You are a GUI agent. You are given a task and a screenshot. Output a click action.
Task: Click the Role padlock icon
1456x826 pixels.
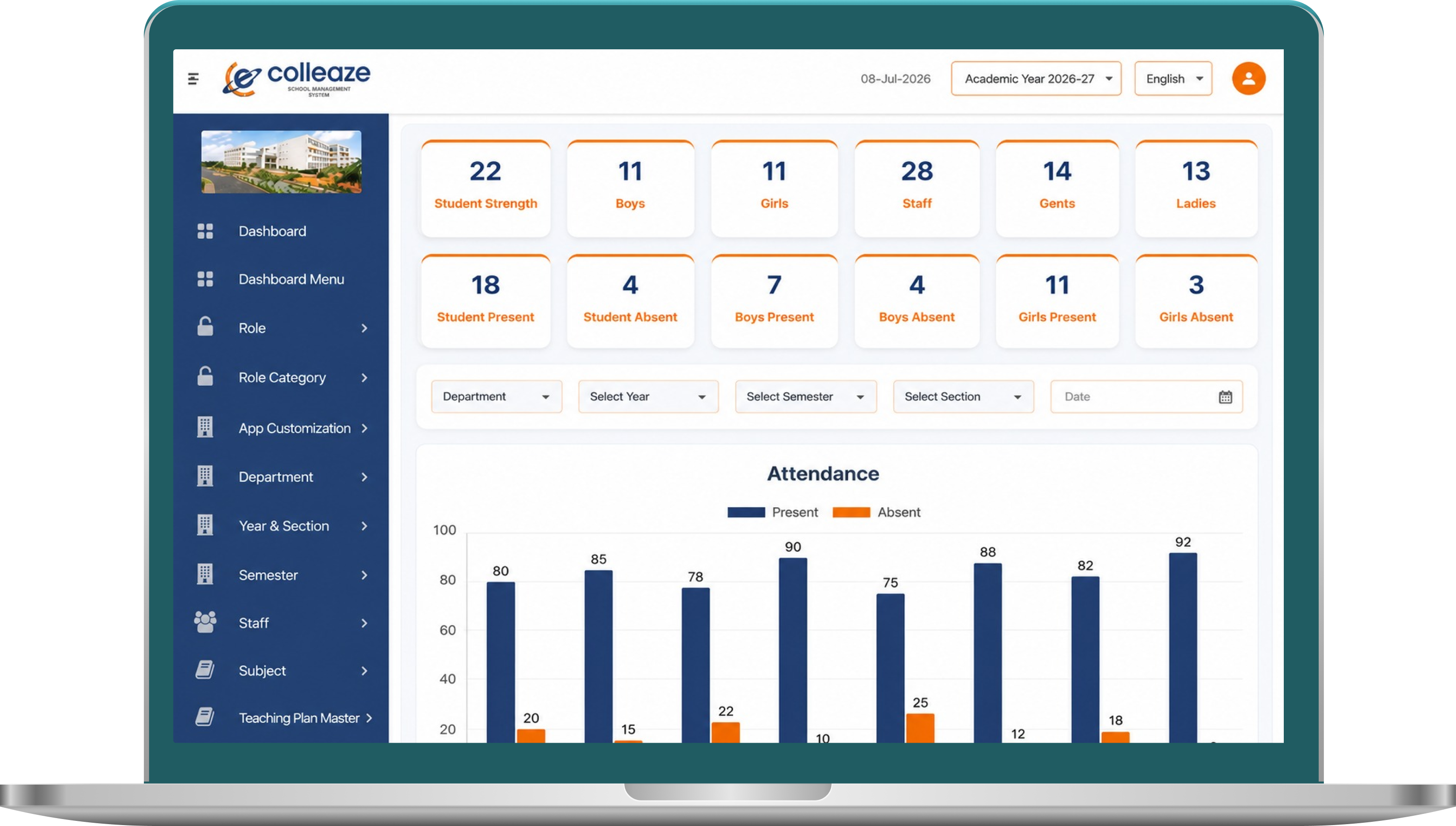click(x=205, y=327)
